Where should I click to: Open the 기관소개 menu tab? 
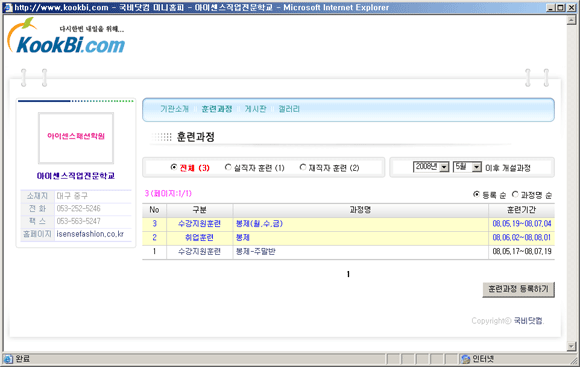pyautogui.click(x=174, y=109)
